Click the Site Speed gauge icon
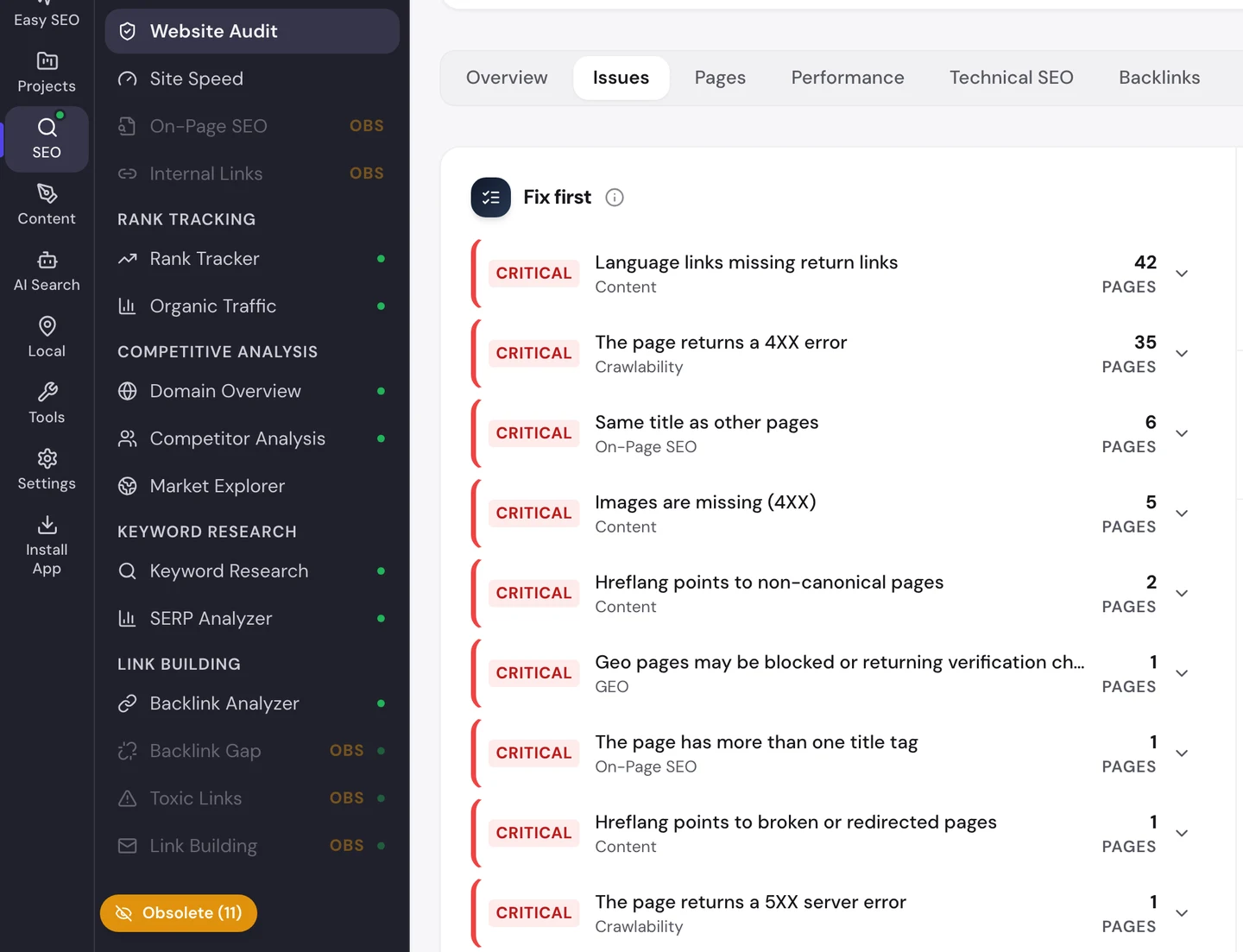The height and width of the screenshot is (952, 1243). [128, 79]
